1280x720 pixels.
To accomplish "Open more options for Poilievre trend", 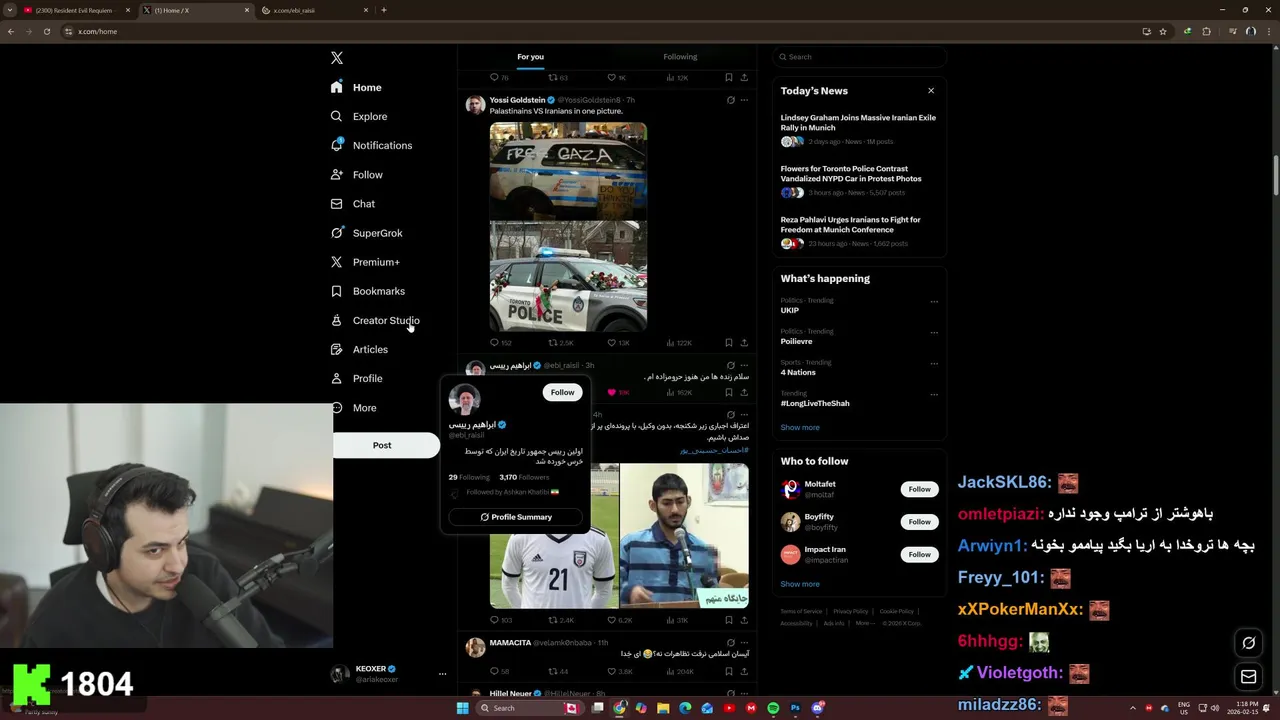I will [934, 332].
